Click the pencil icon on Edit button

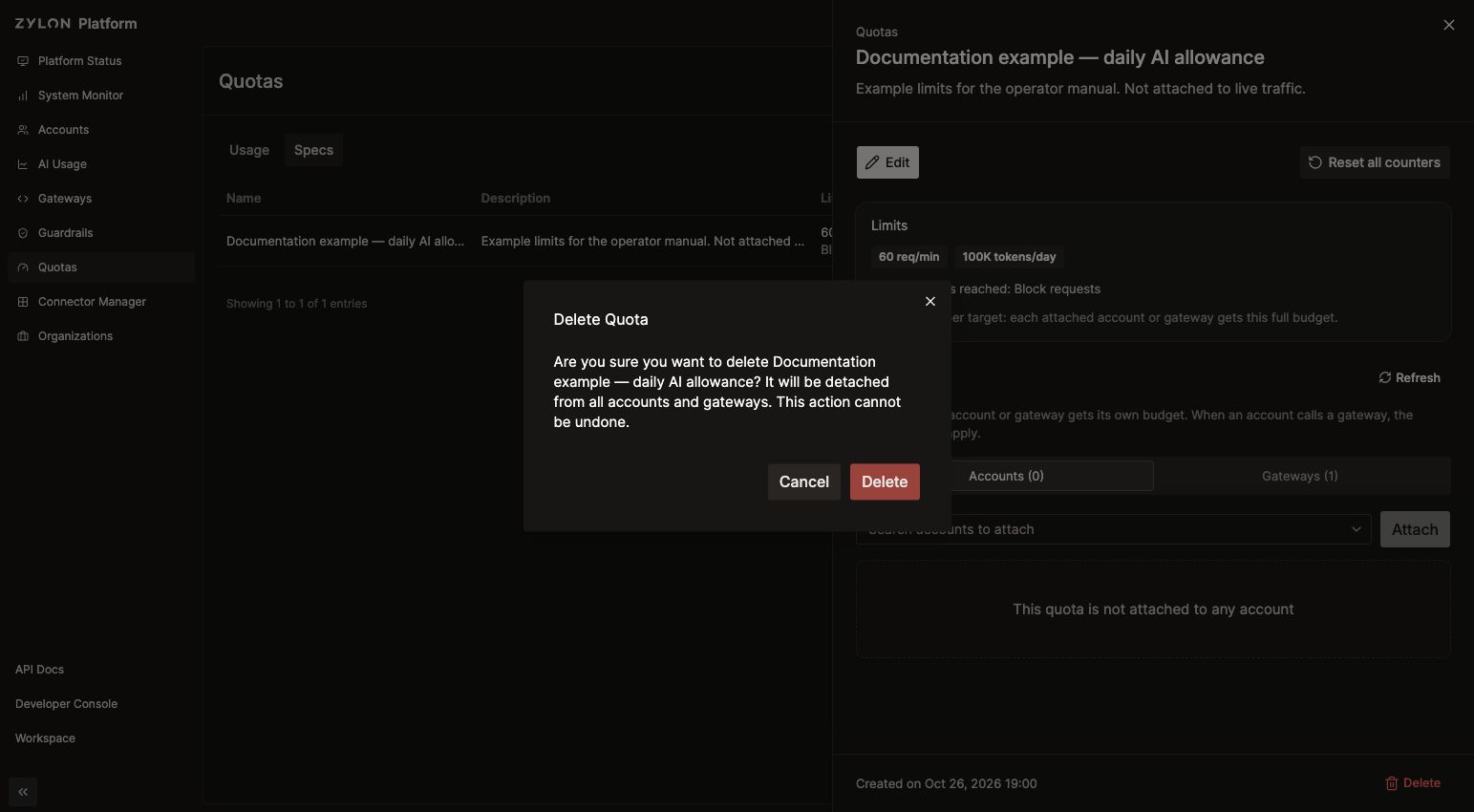872,162
